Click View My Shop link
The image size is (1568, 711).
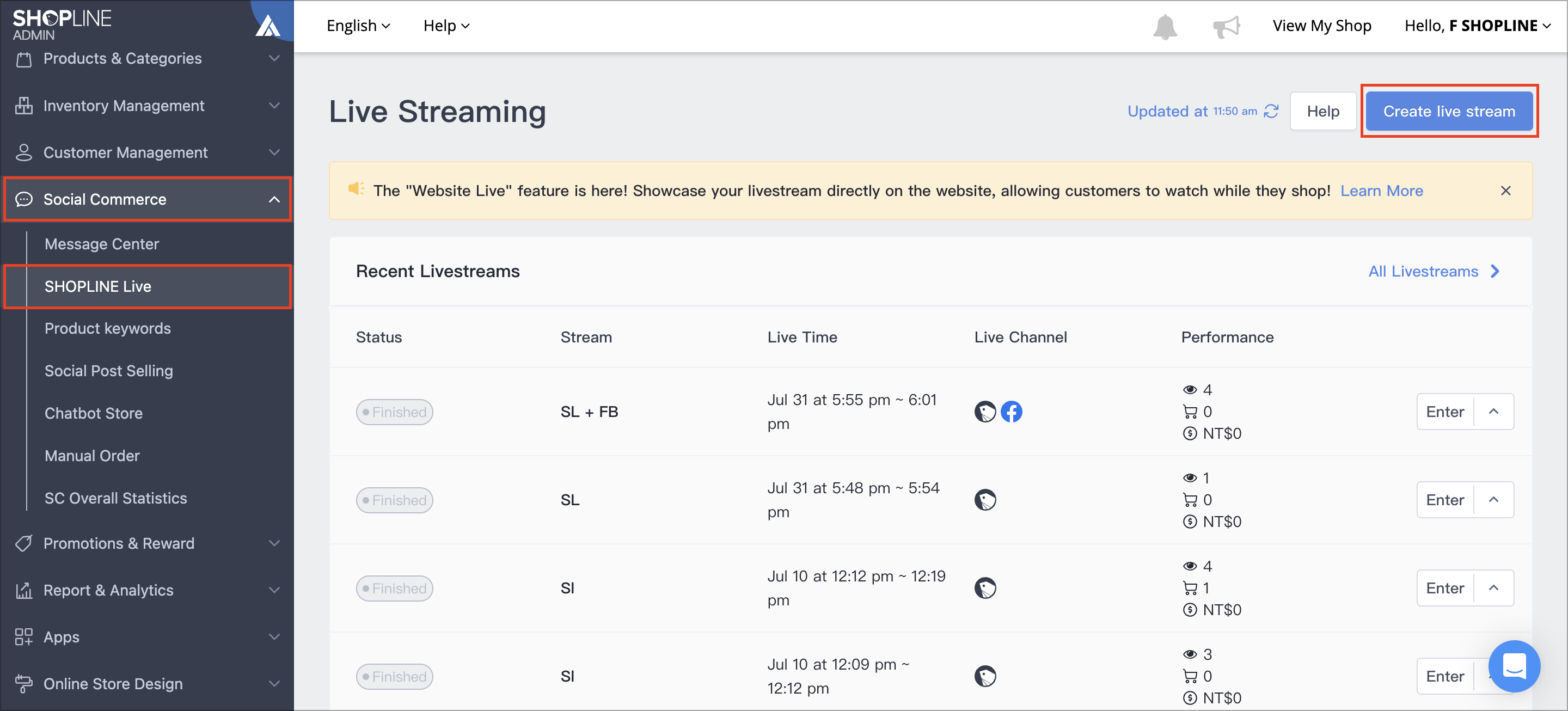tap(1321, 26)
